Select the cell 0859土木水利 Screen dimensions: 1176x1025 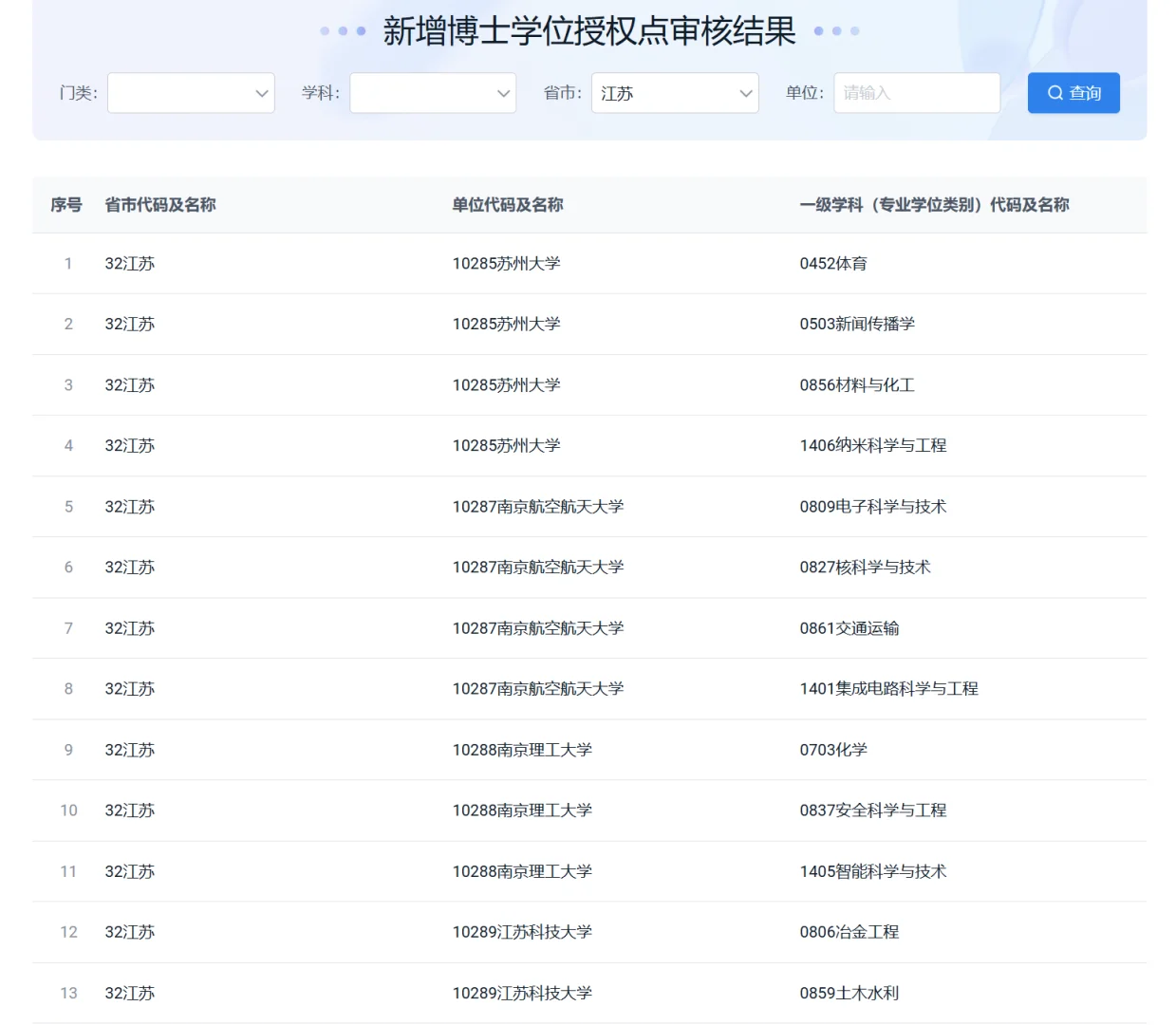coord(849,993)
